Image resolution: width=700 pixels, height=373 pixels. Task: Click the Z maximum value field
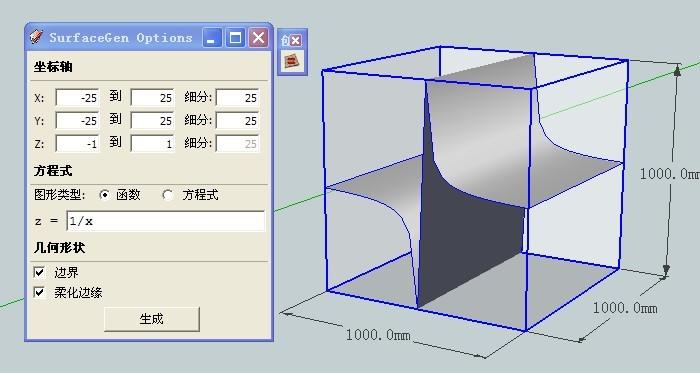152,144
